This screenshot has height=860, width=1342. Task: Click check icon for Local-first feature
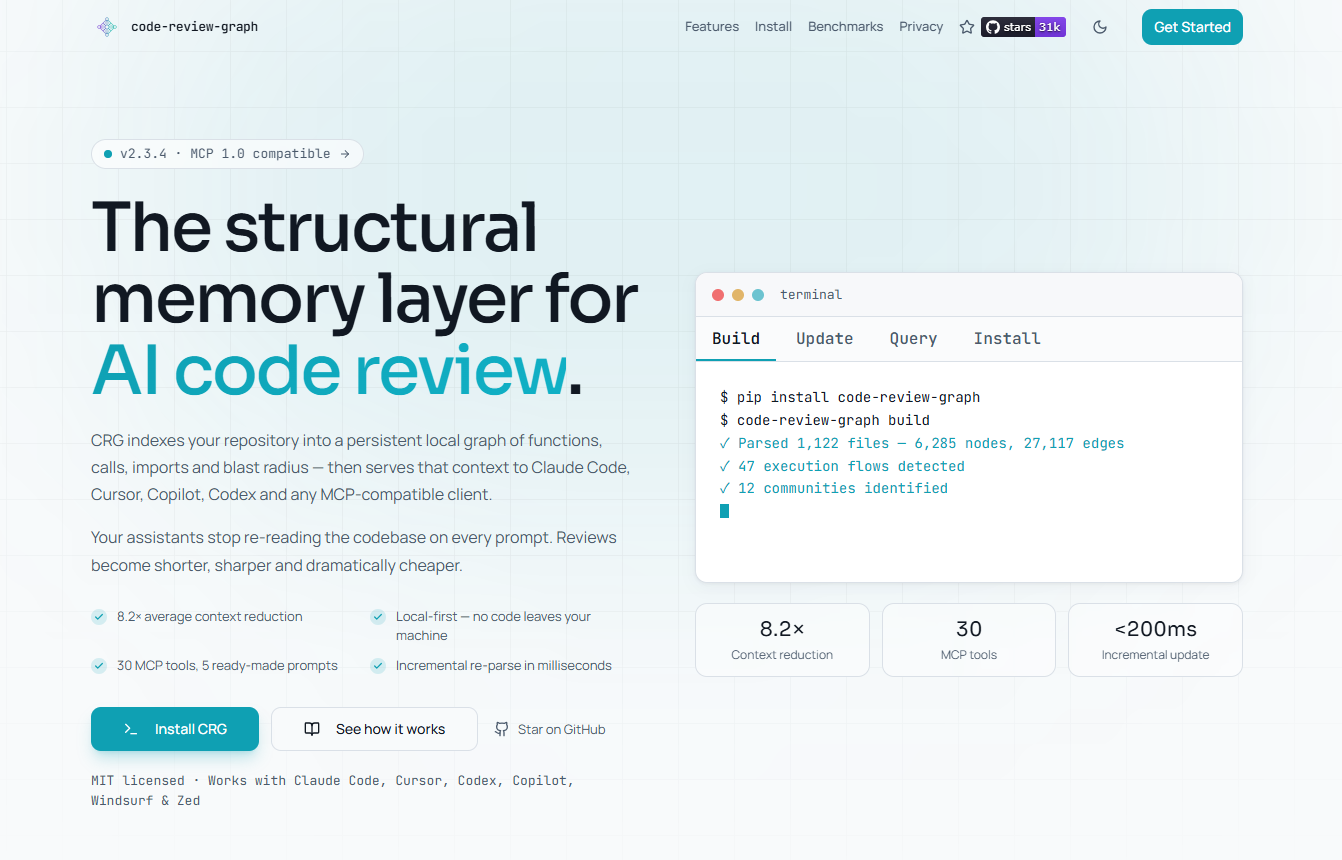click(x=378, y=617)
